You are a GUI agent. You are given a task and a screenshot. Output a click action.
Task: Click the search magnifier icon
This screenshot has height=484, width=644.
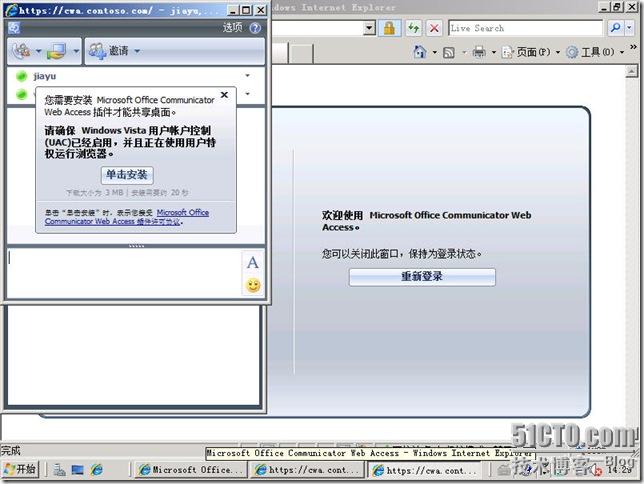click(616, 28)
